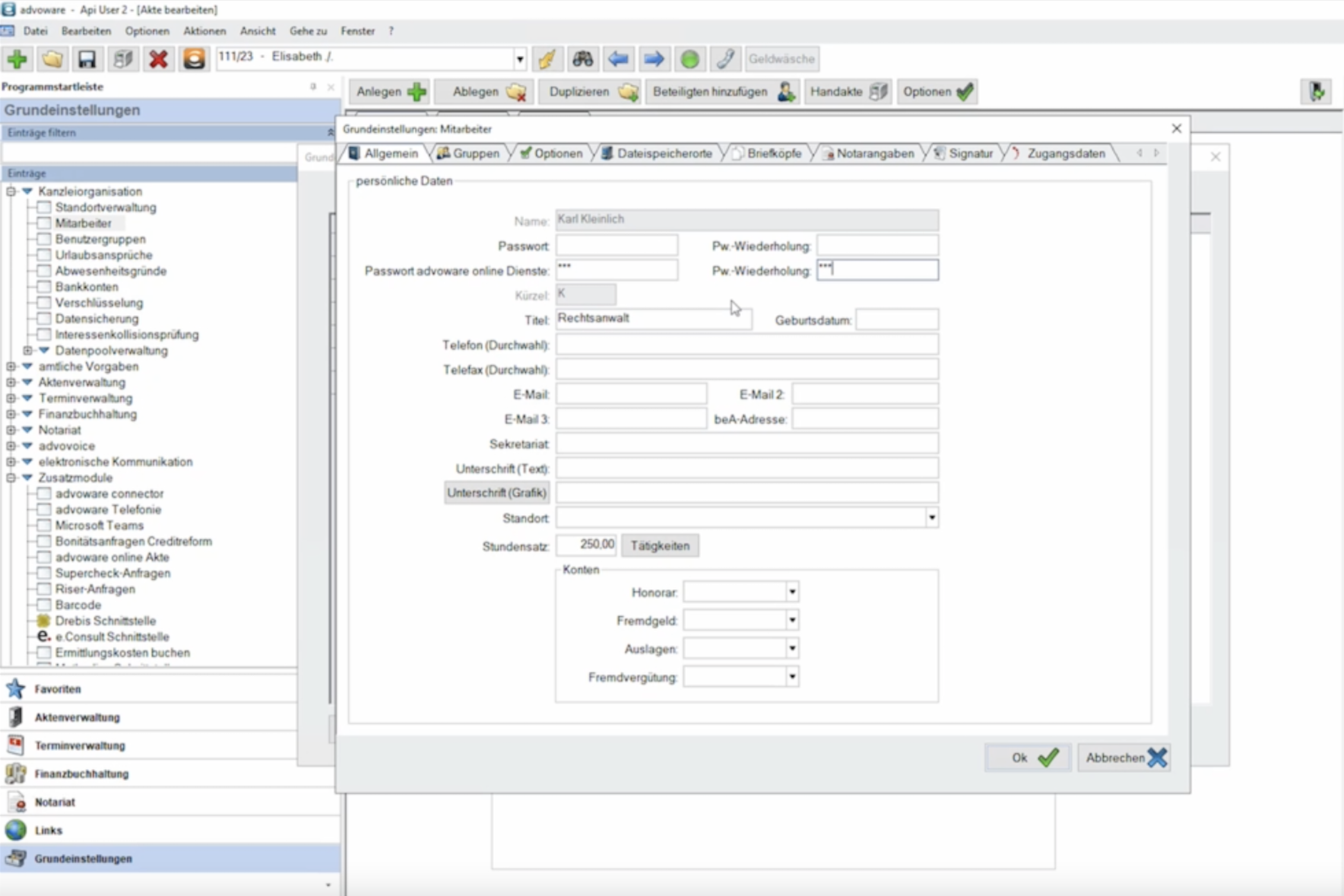Save with the floppy disk icon
This screenshot has width=1344, height=896.
[87, 59]
